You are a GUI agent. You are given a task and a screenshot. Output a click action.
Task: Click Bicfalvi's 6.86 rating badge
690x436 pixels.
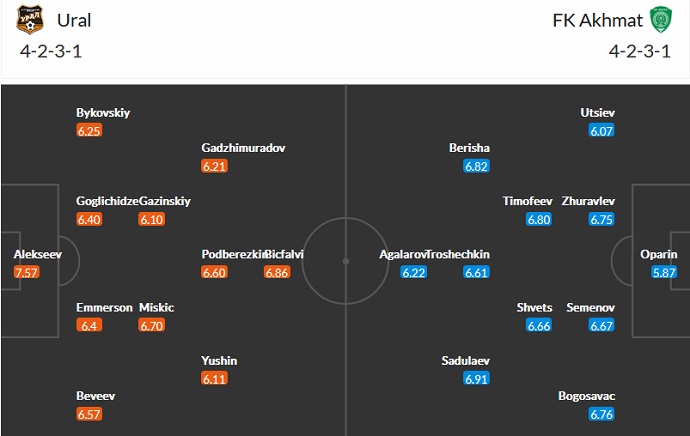coord(277,272)
